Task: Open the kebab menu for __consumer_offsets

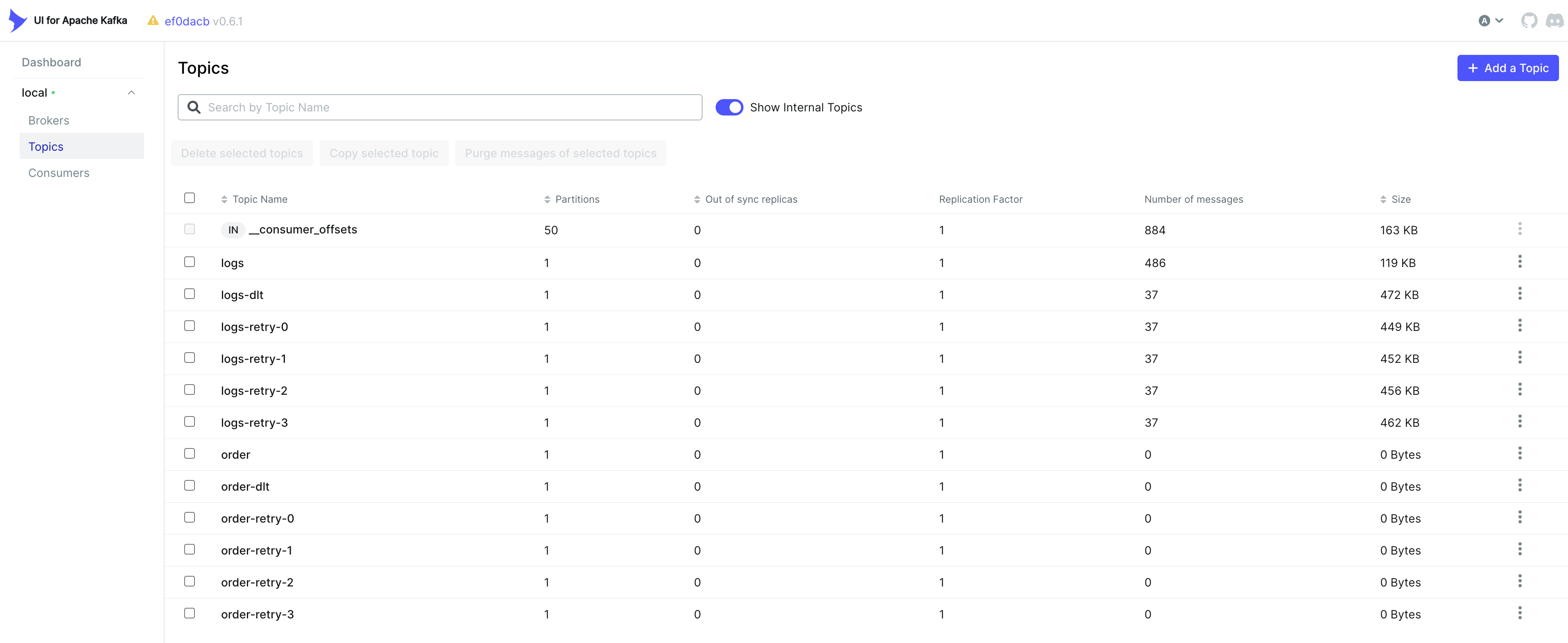Action: 1520,229
